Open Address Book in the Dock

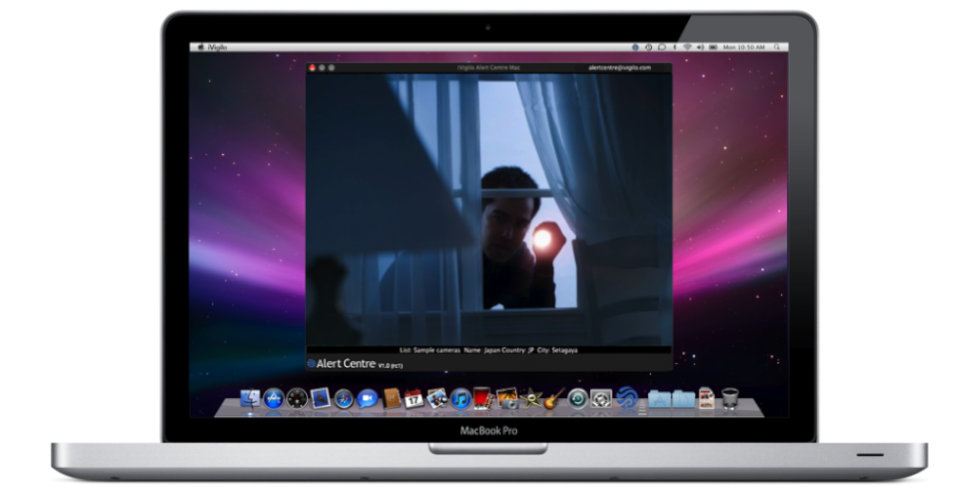(391, 398)
